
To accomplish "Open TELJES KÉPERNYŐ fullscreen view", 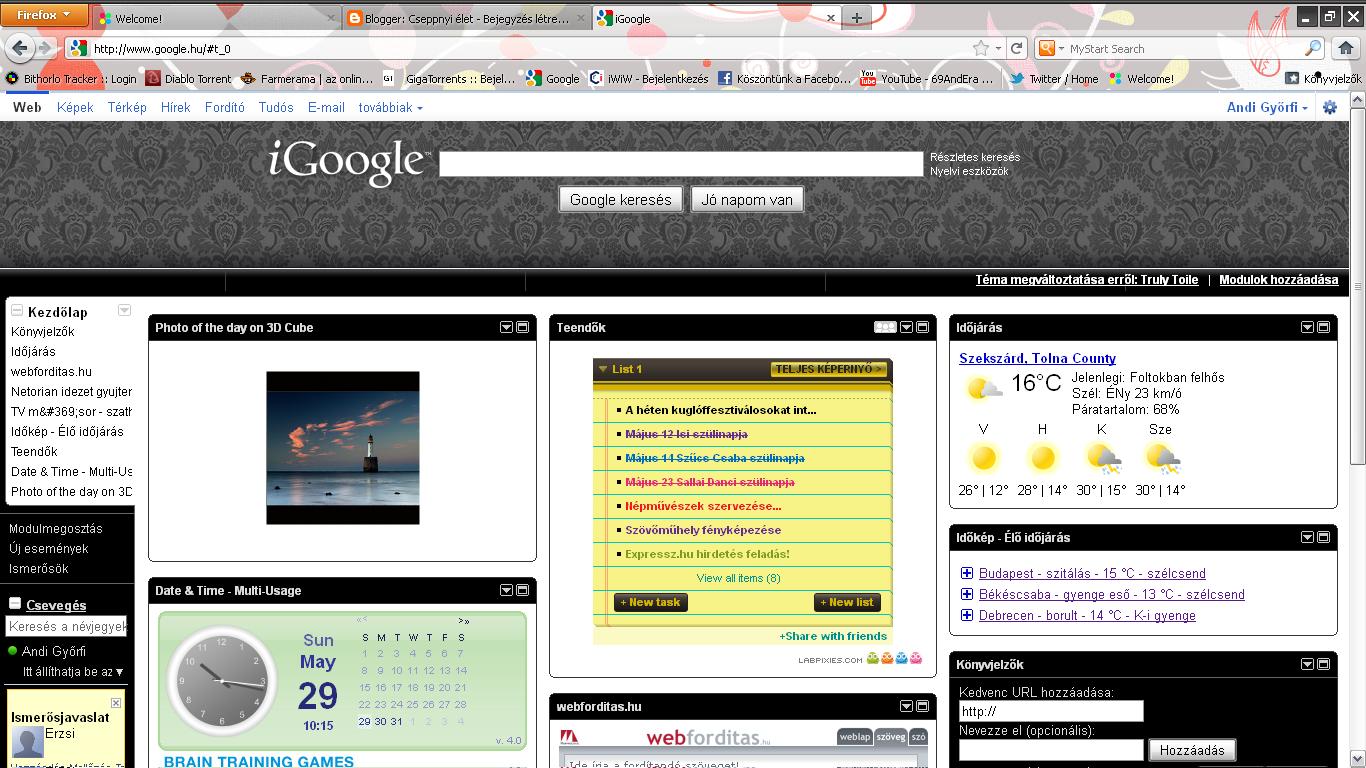I will (829, 369).
